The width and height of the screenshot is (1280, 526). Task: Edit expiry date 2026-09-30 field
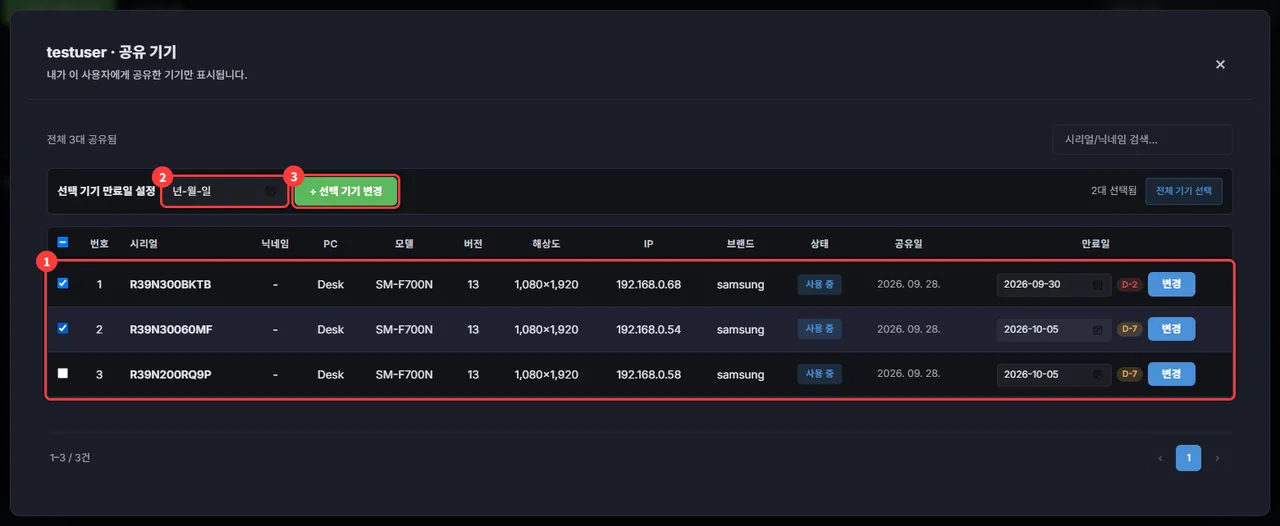click(1053, 285)
